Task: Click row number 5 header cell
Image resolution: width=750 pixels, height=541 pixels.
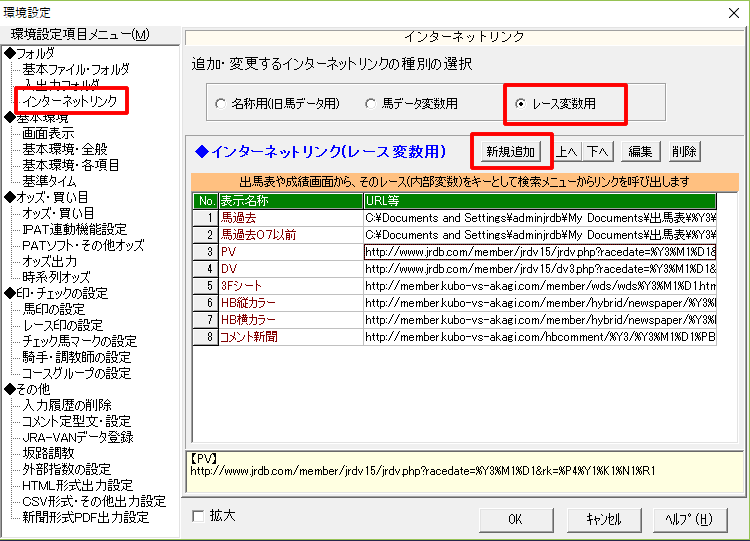Action: (x=206, y=286)
